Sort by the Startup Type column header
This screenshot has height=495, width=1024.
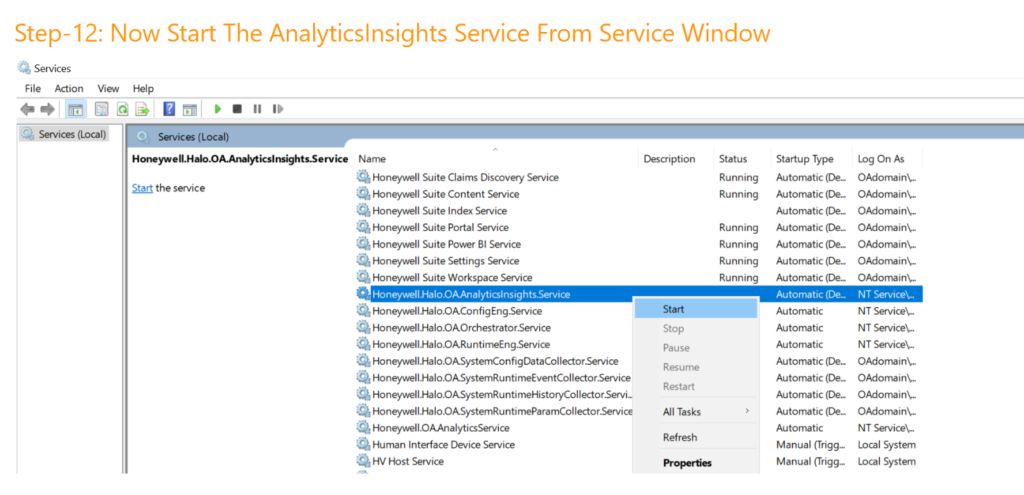point(804,159)
